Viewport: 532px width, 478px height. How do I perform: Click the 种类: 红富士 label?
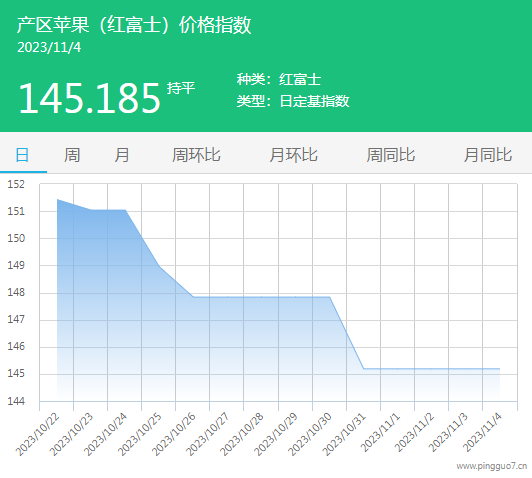[x=279, y=80]
